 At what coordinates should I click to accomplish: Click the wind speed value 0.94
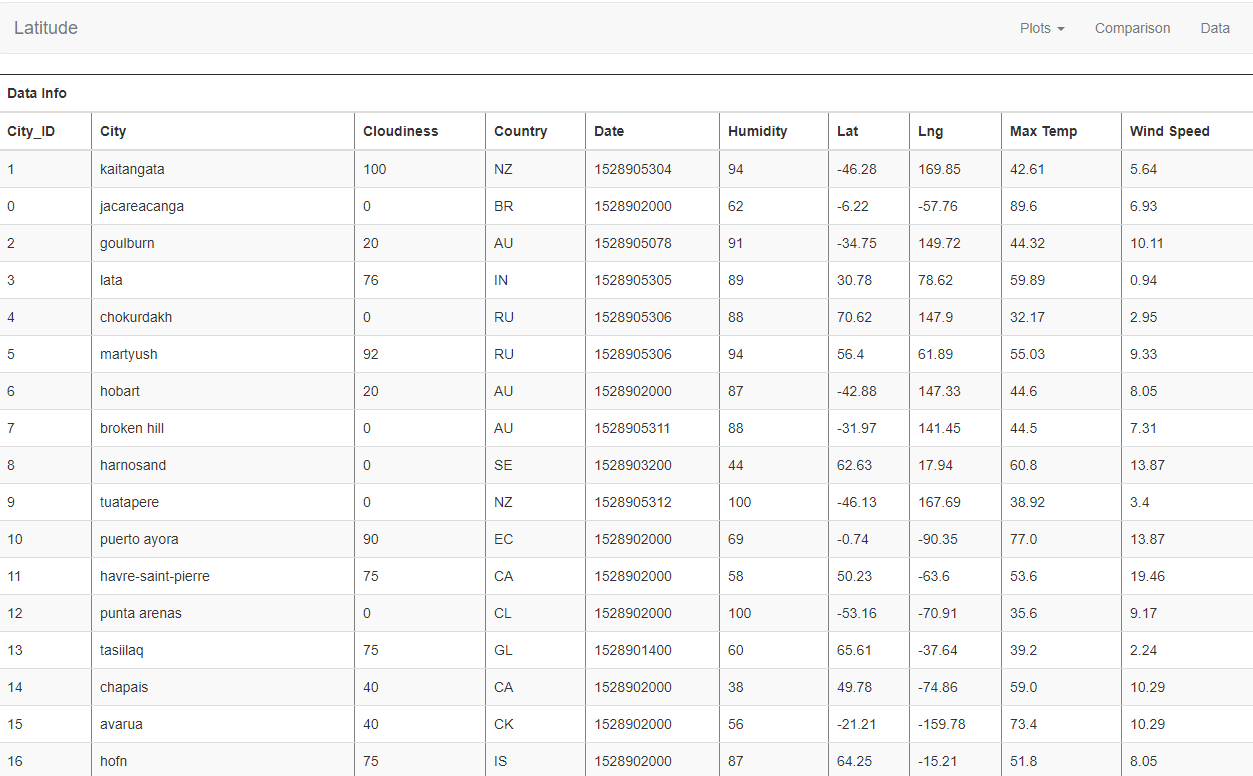1143,280
